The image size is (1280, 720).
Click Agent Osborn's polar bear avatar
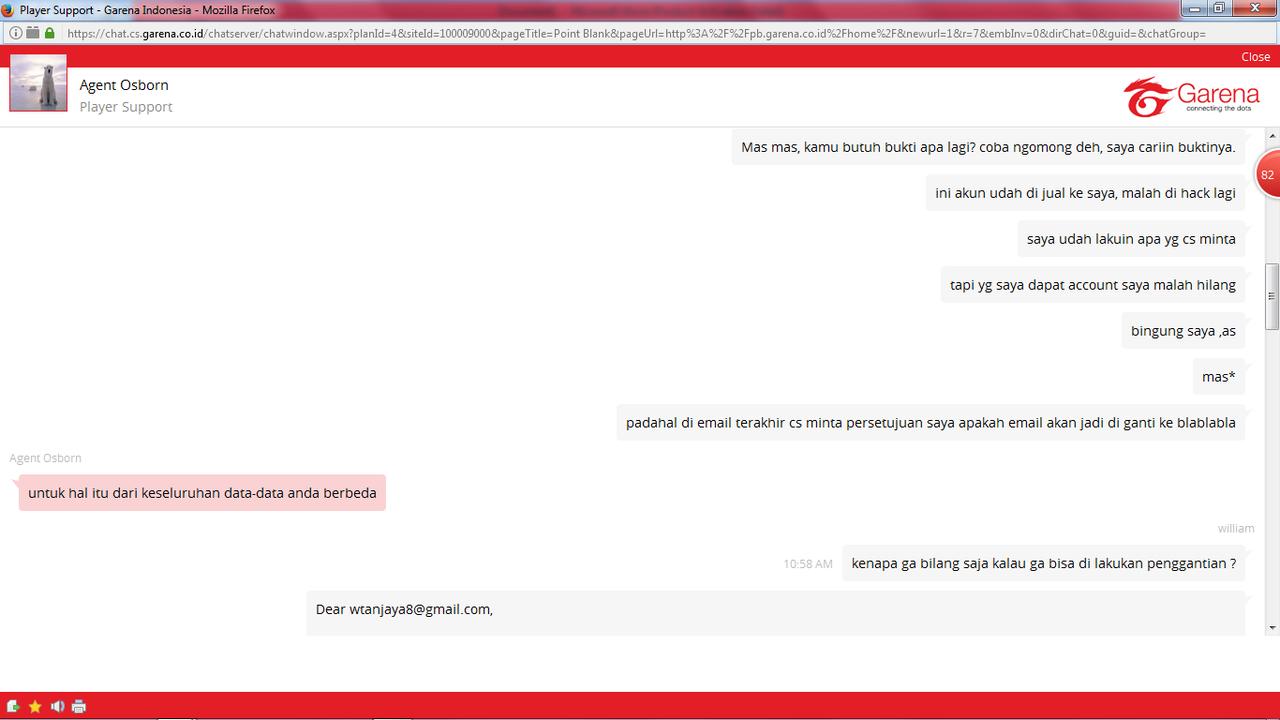pyautogui.click(x=38, y=83)
